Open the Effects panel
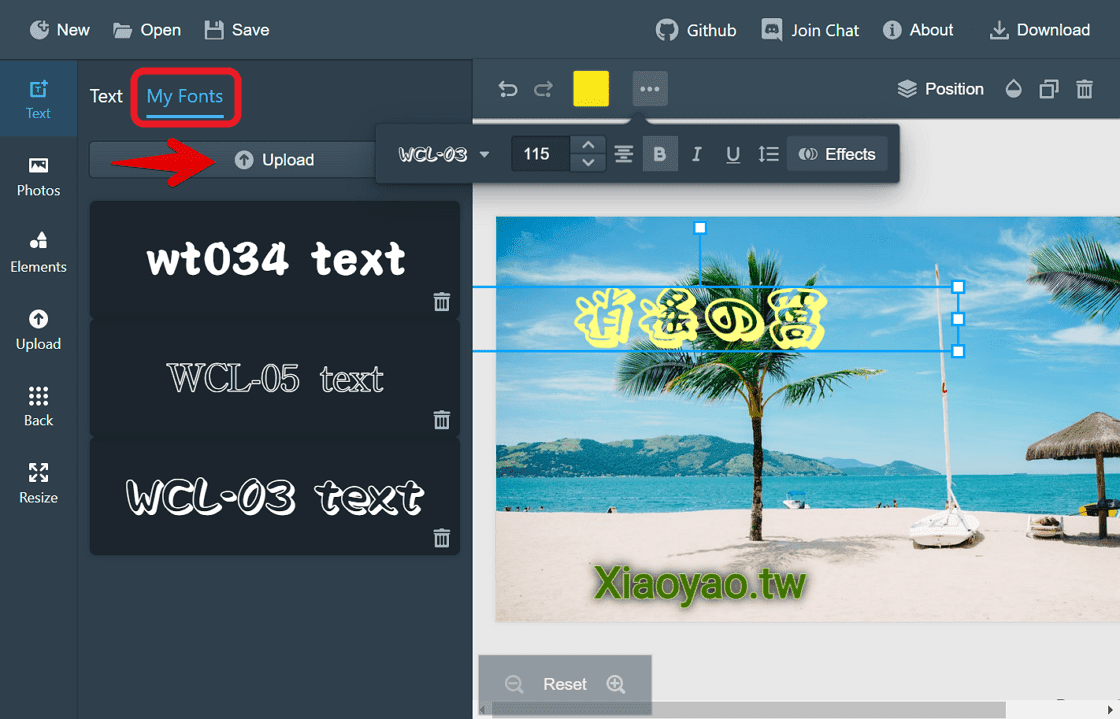Viewport: 1120px width, 719px height. click(837, 153)
